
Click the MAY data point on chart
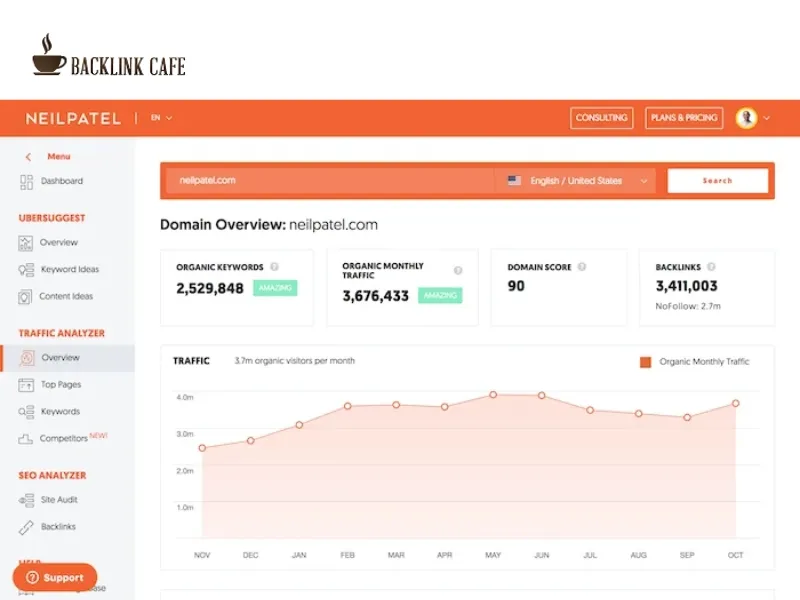coord(493,394)
